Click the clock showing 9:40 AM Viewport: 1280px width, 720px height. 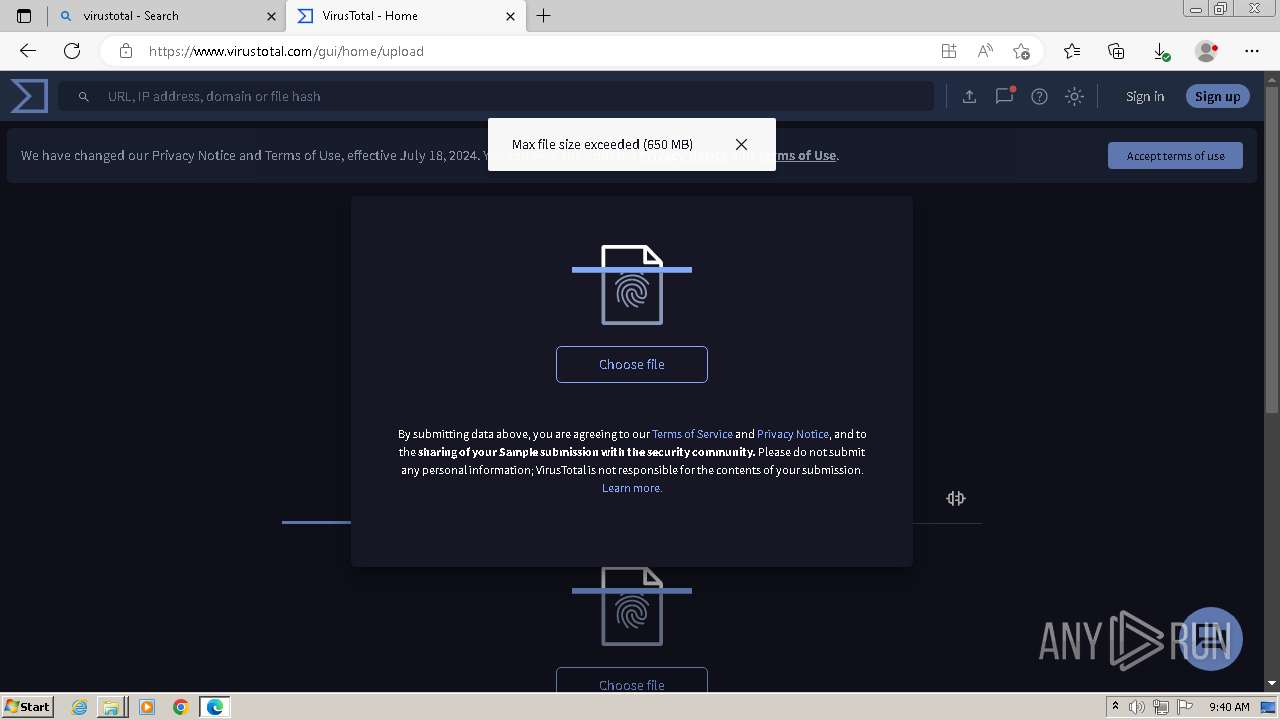pyautogui.click(x=1229, y=707)
